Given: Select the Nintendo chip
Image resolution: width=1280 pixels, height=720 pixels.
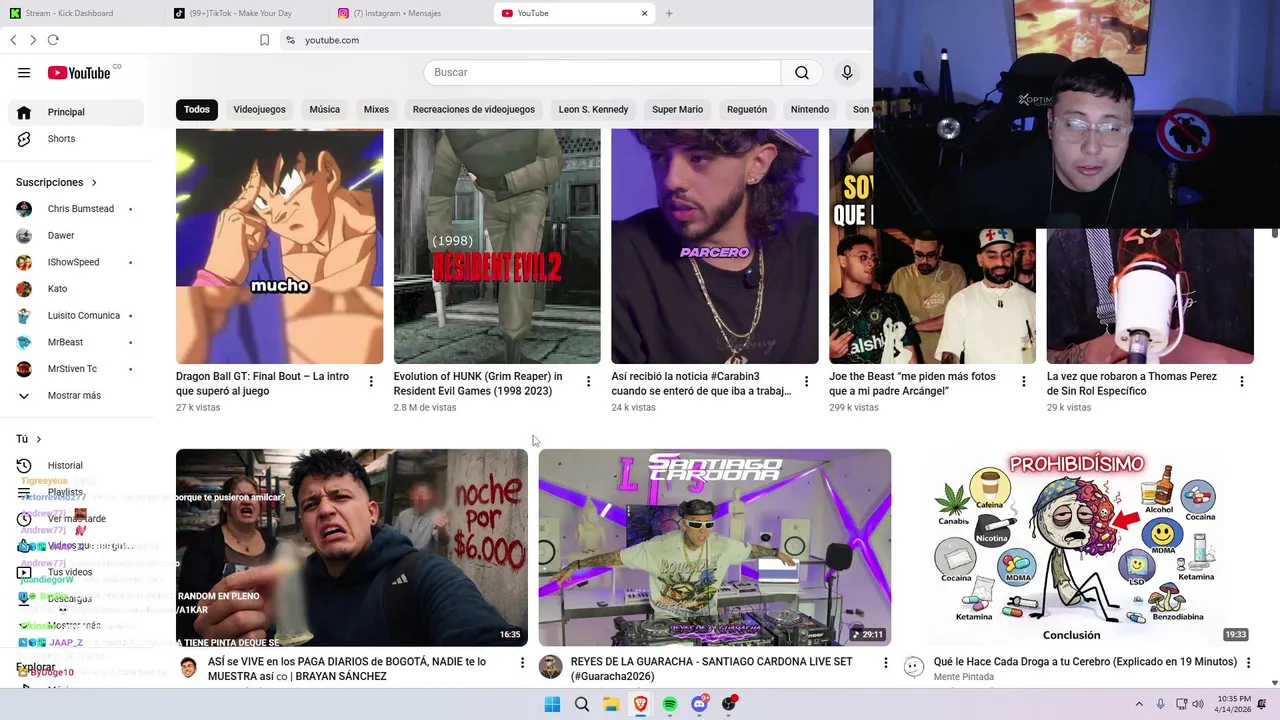Looking at the screenshot, I should [x=810, y=109].
